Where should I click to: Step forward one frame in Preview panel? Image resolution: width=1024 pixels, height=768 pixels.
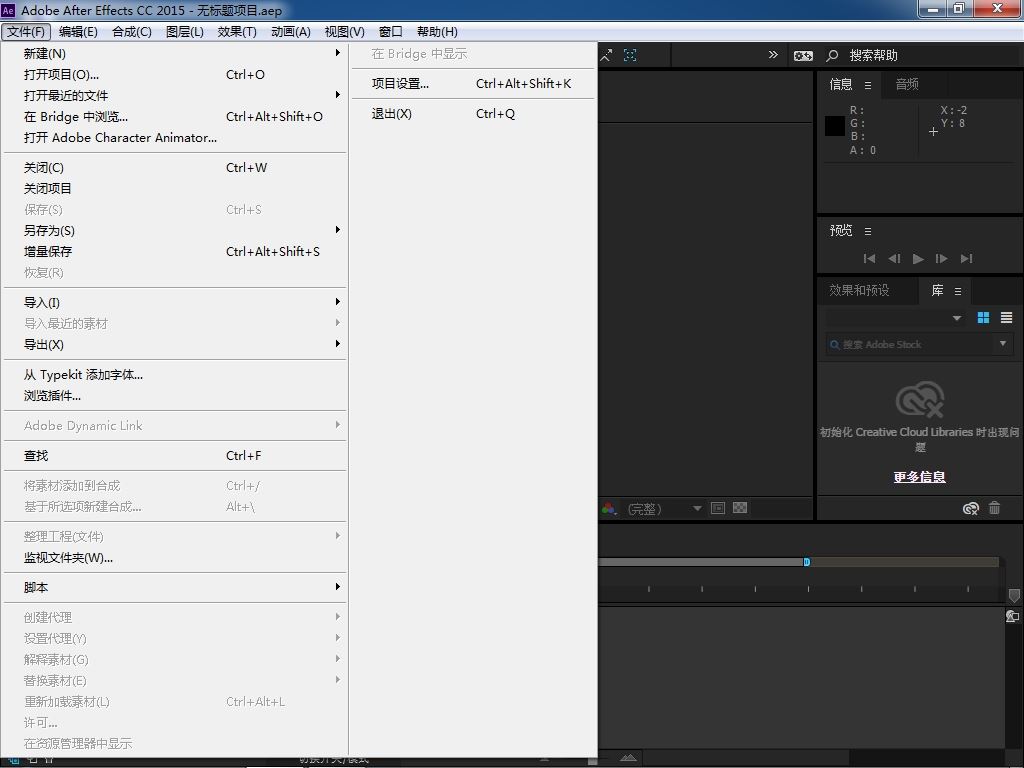pyautogui.click(x=942, y=259)
